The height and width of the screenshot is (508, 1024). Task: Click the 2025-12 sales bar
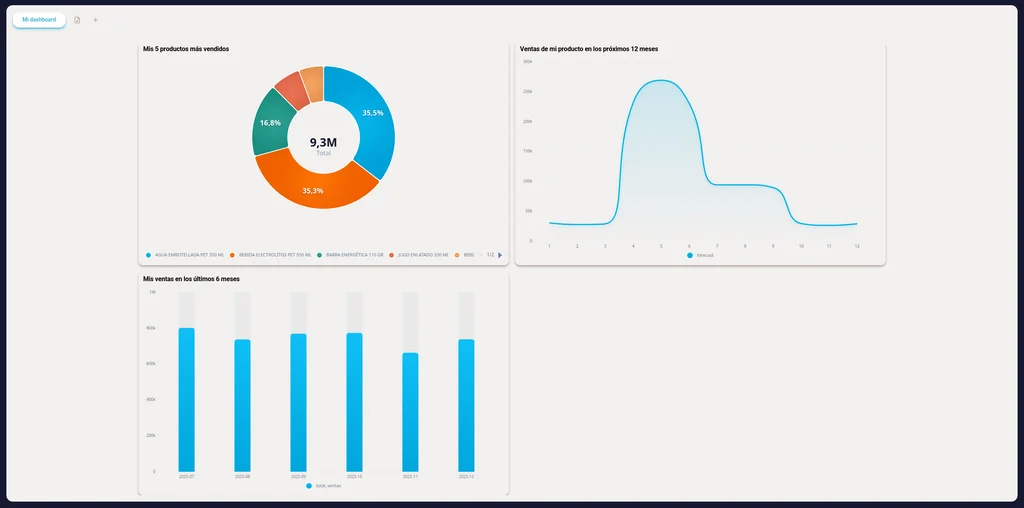coord(466,405)
